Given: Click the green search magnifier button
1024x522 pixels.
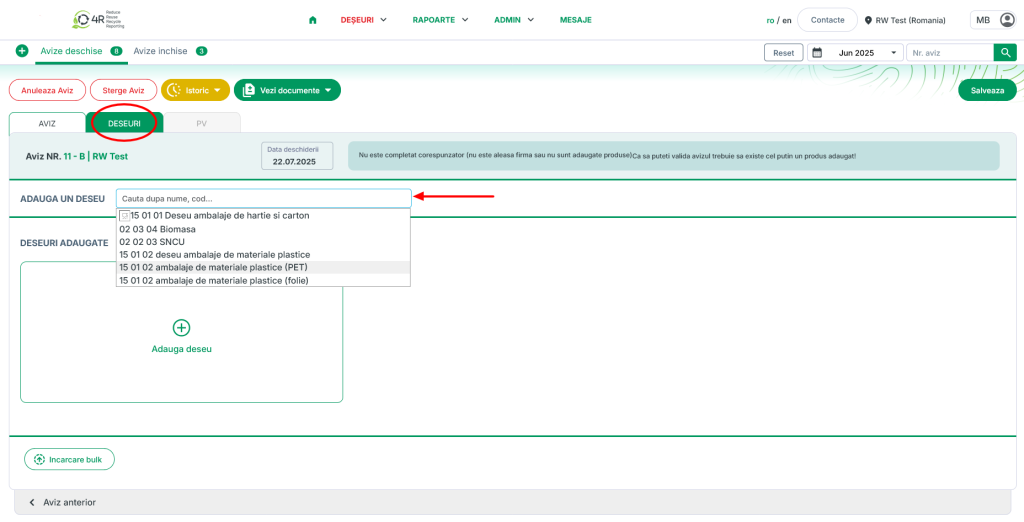Looking at the screenshot, I should pyautogui.click(x=1004, y=53).
